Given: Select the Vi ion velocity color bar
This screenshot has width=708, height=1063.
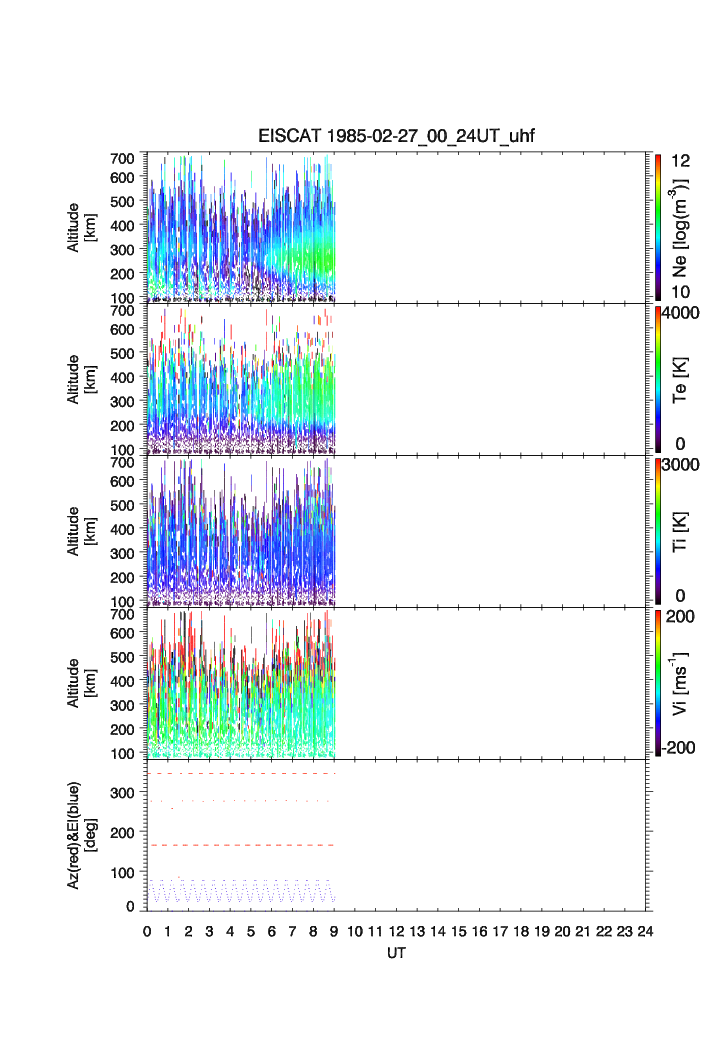Looking at the screenshot, I should 658,682.
